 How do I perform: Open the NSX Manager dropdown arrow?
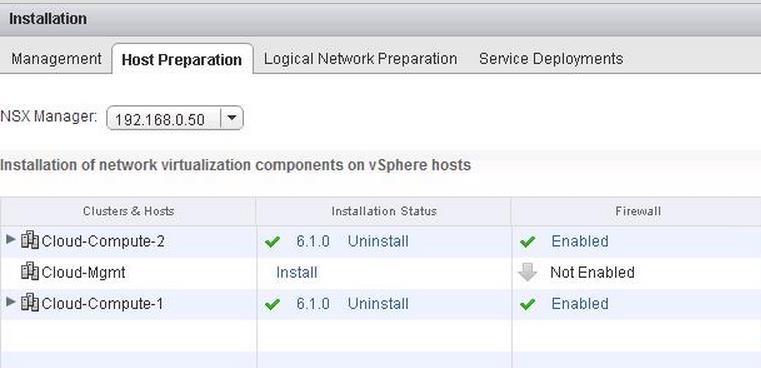232,118
